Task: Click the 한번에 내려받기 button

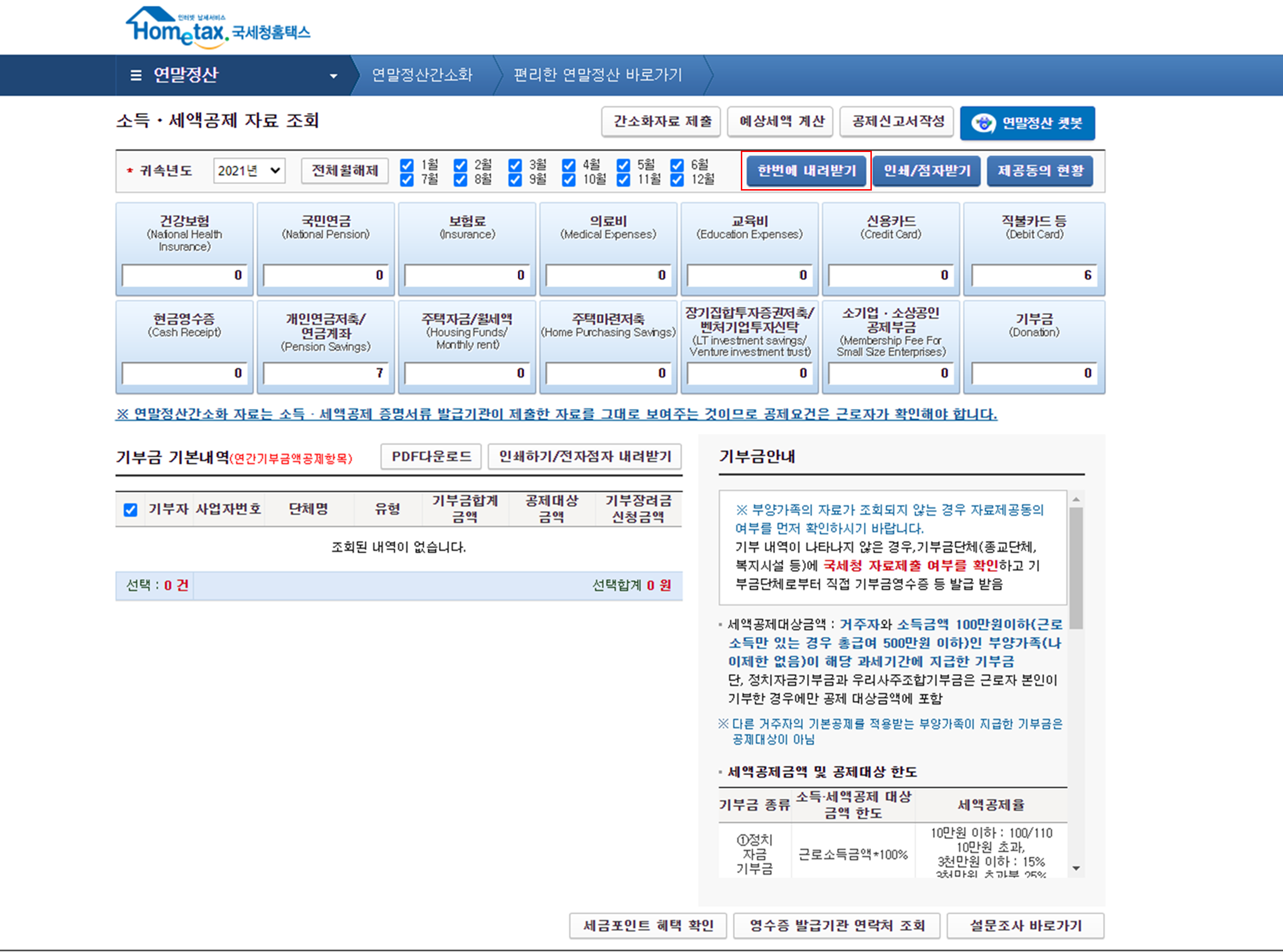Action: click(806, 171)
